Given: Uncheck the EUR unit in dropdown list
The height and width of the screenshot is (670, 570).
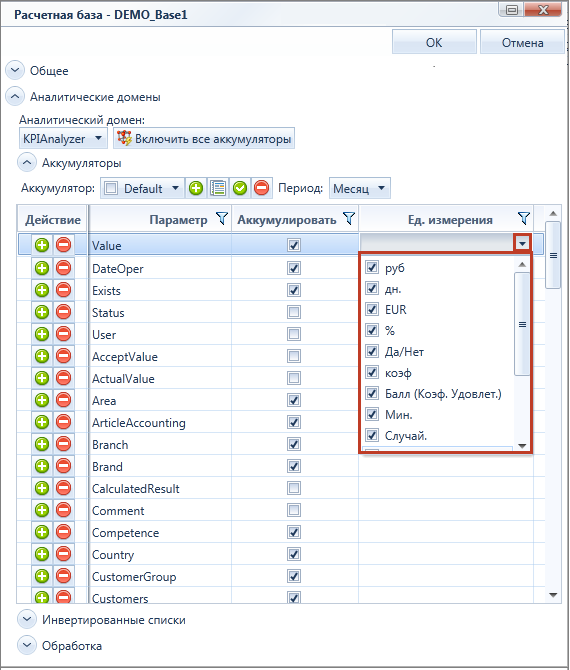Looking at the screenshot, I should click(372, 309).
